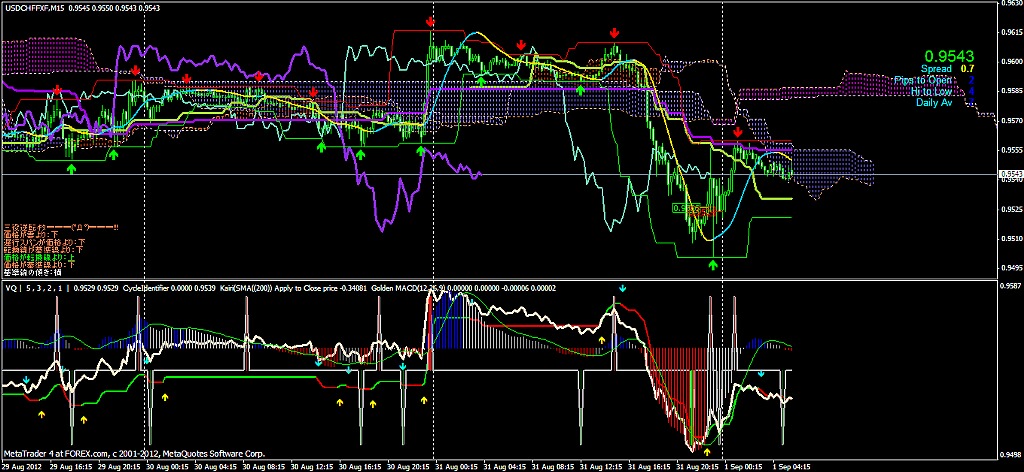Click the Spread 0.7 info label

coord(948,68)
